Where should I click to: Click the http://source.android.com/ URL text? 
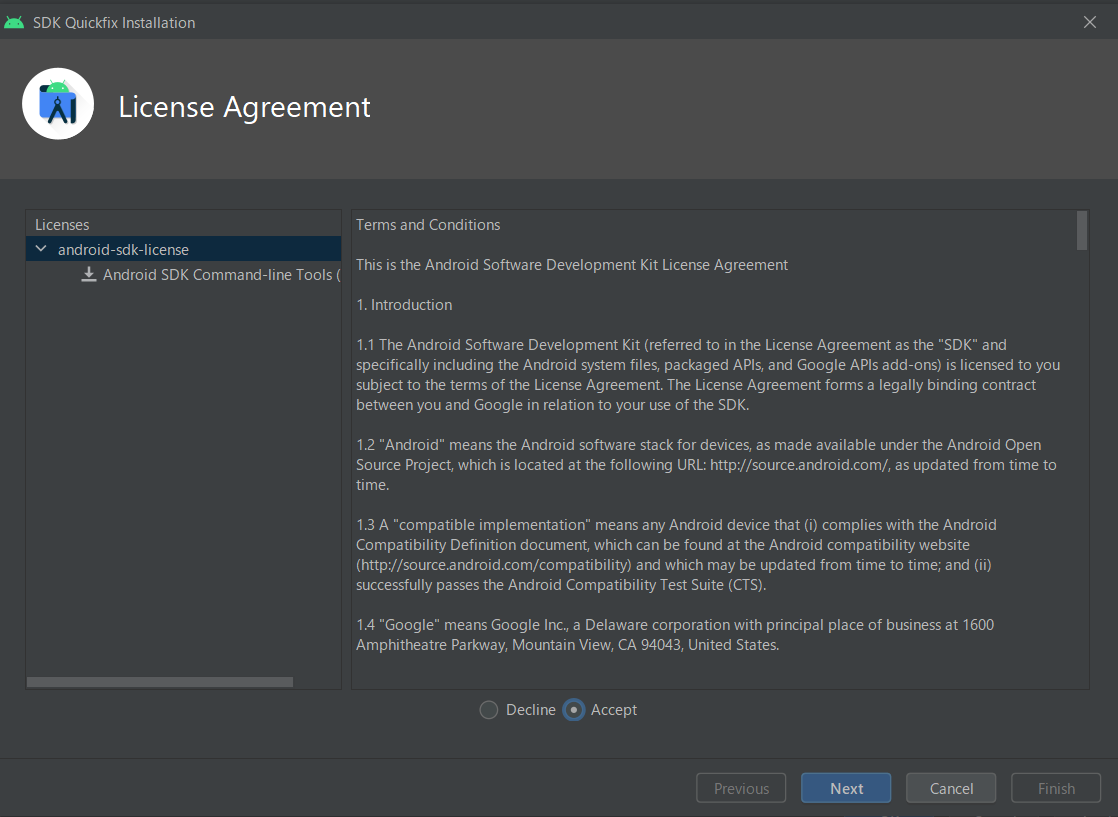pyautogui.click(x=799, y=465)
